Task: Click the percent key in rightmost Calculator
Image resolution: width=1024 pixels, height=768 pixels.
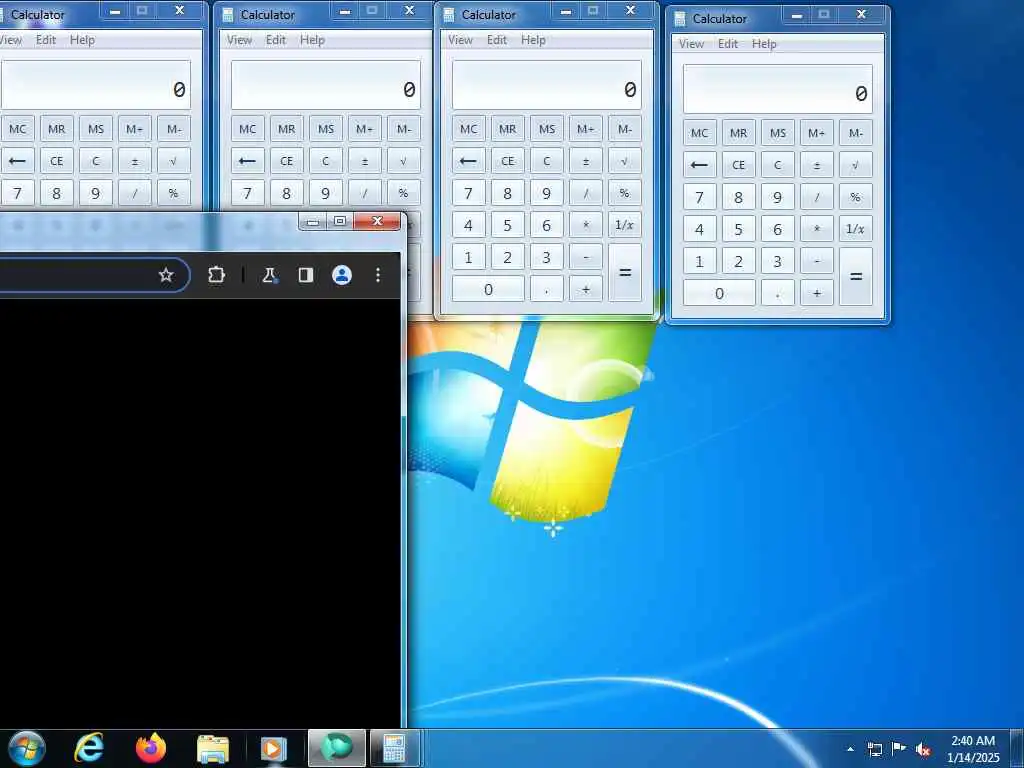Action: coord(856,197)
